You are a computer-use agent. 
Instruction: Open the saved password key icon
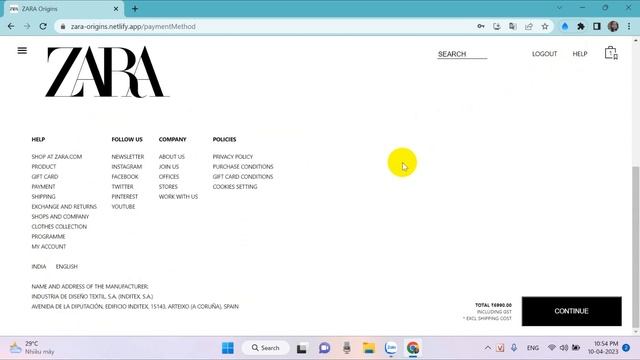click(x=481, y=27)
